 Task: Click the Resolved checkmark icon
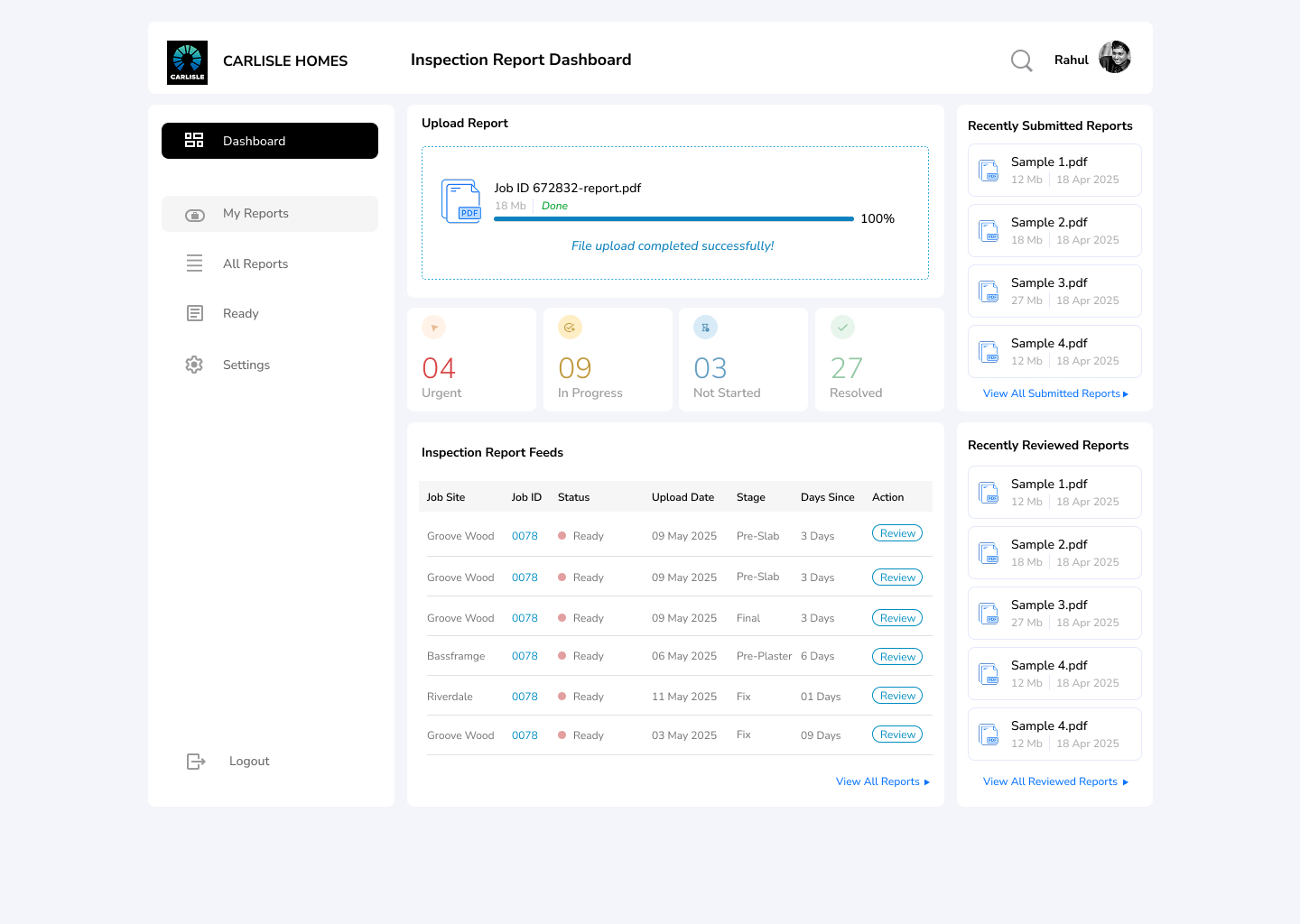point(842,328)
